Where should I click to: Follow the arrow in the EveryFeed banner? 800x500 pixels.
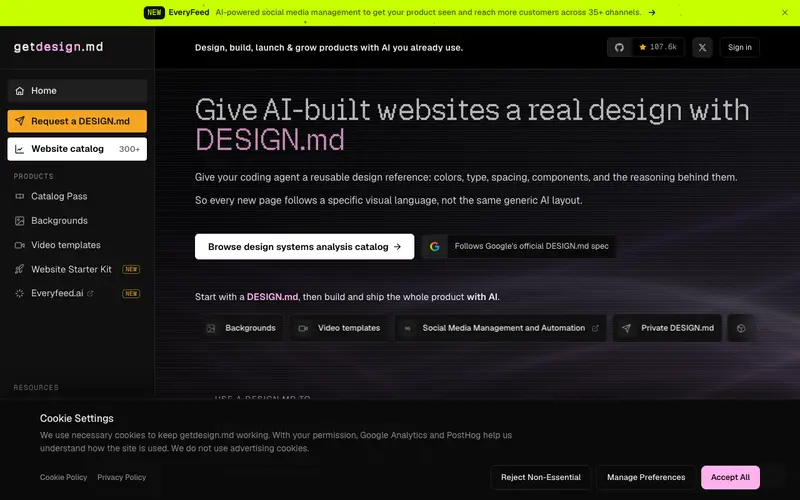click(x=652, y=13)
